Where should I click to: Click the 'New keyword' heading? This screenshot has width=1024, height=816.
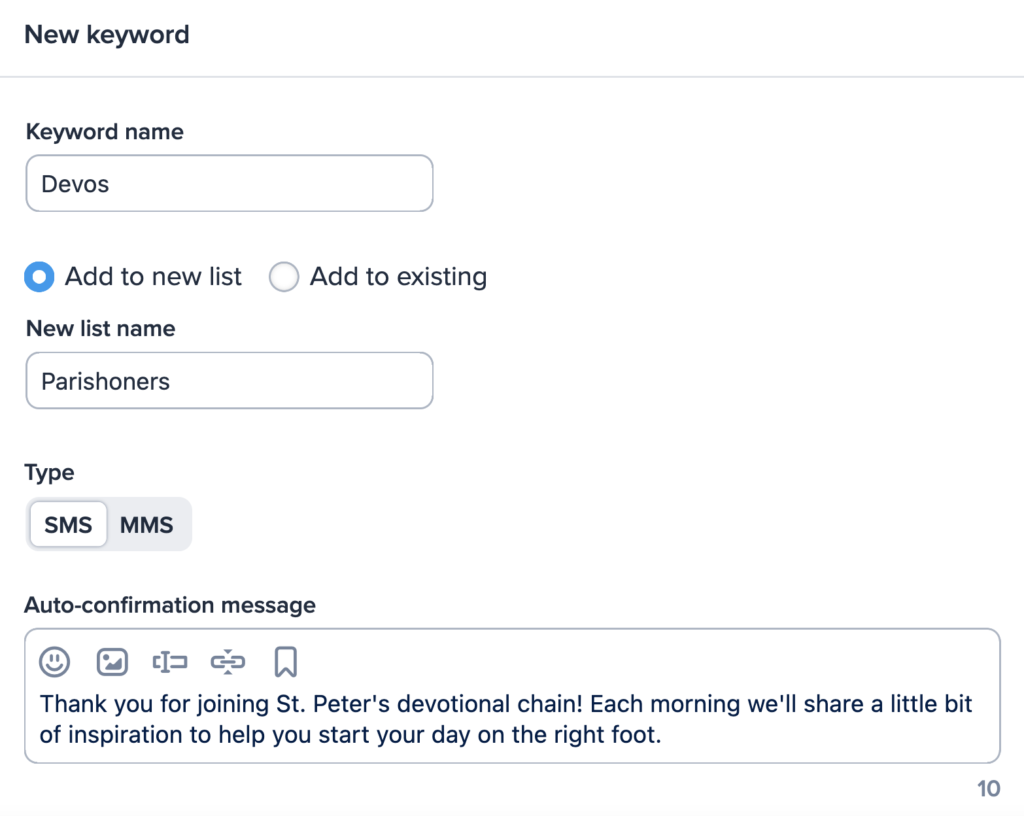[106, 35]
